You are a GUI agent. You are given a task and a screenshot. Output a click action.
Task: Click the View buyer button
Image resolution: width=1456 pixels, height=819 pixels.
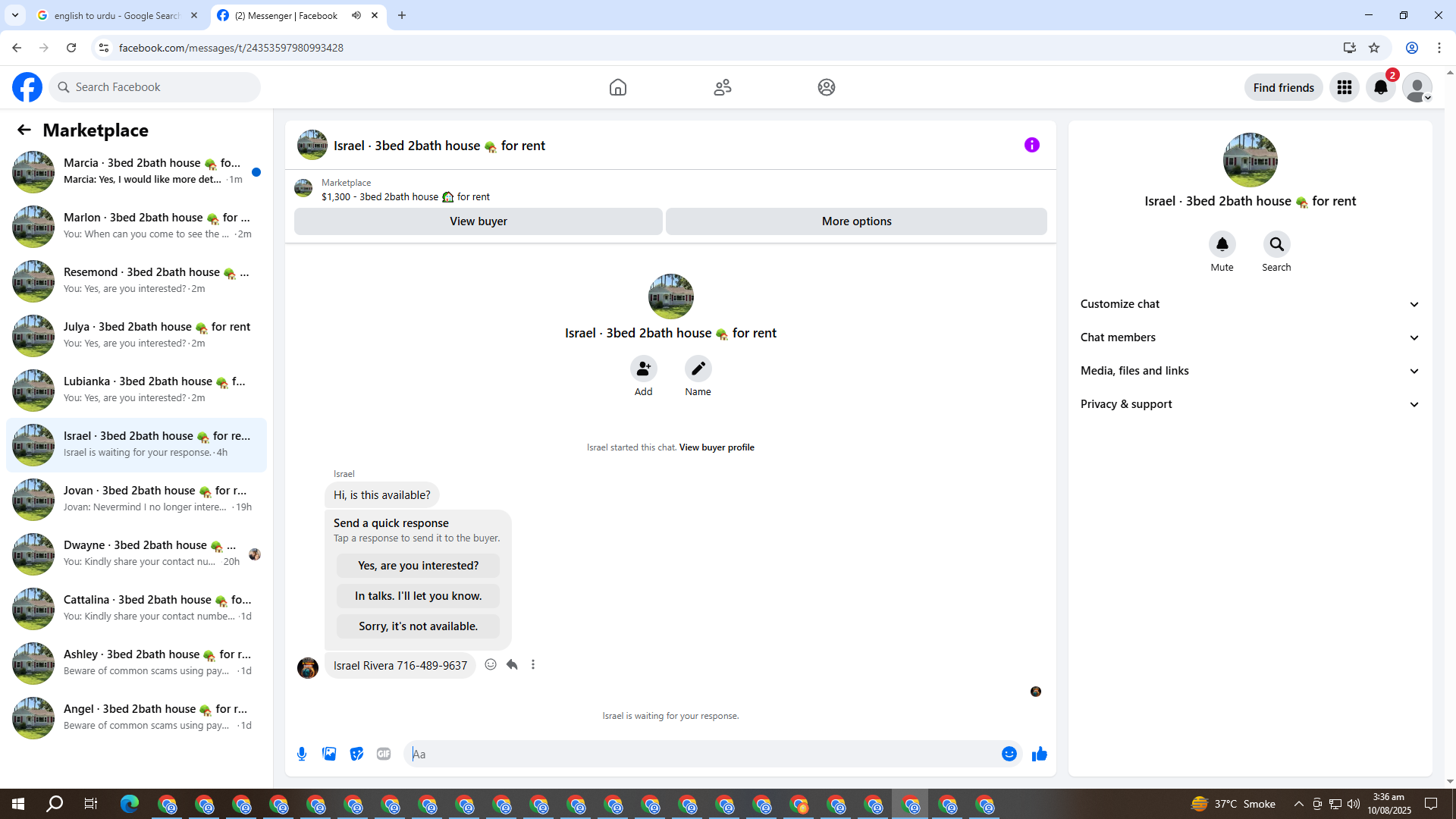tap(478, 221)
